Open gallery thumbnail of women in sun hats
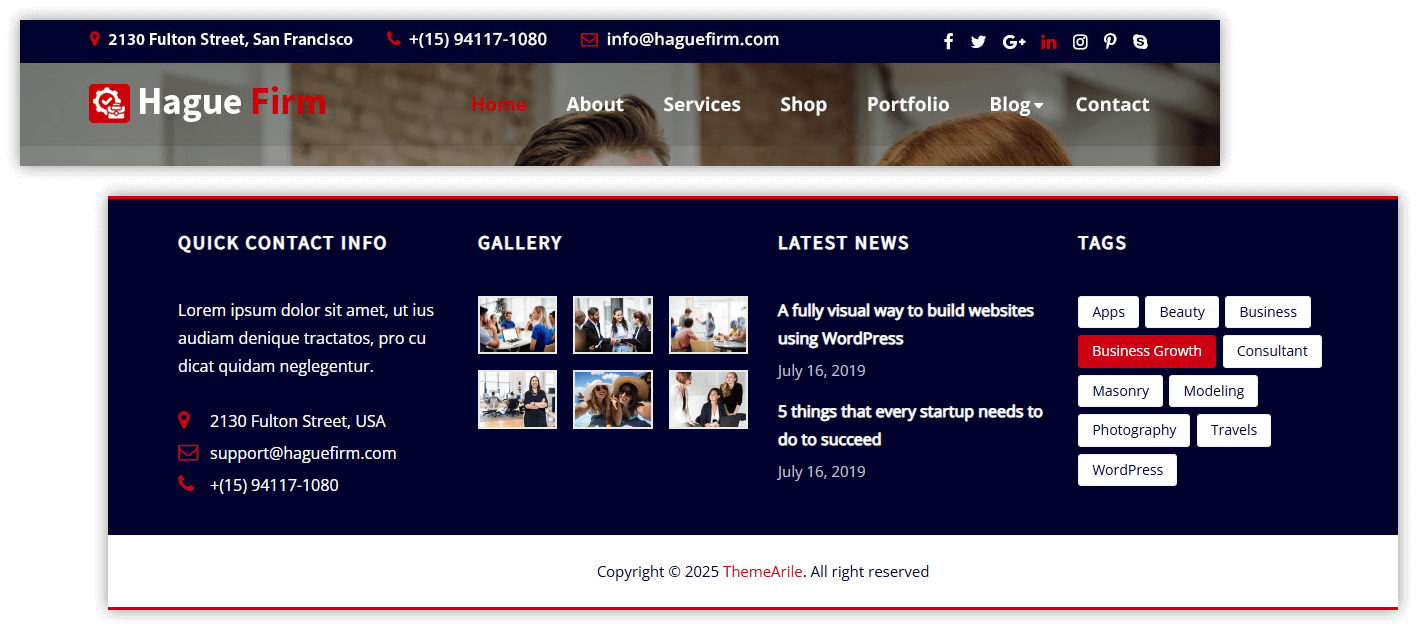 point(612,399)
